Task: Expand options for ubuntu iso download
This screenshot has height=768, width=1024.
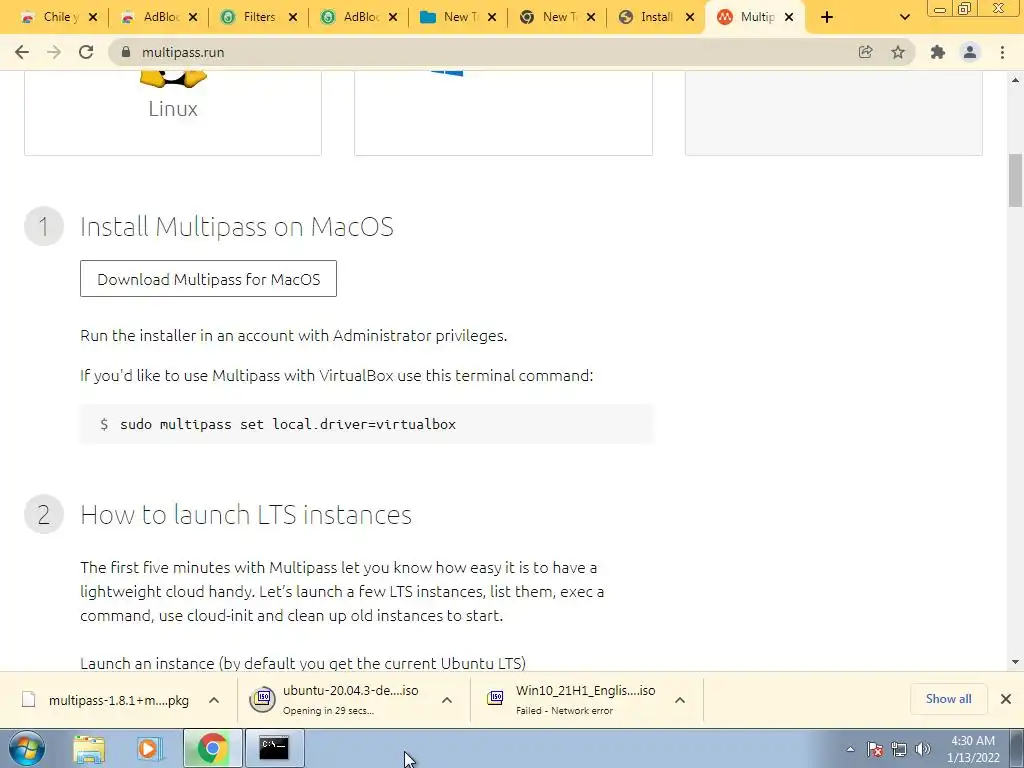Action: point(447,700)
